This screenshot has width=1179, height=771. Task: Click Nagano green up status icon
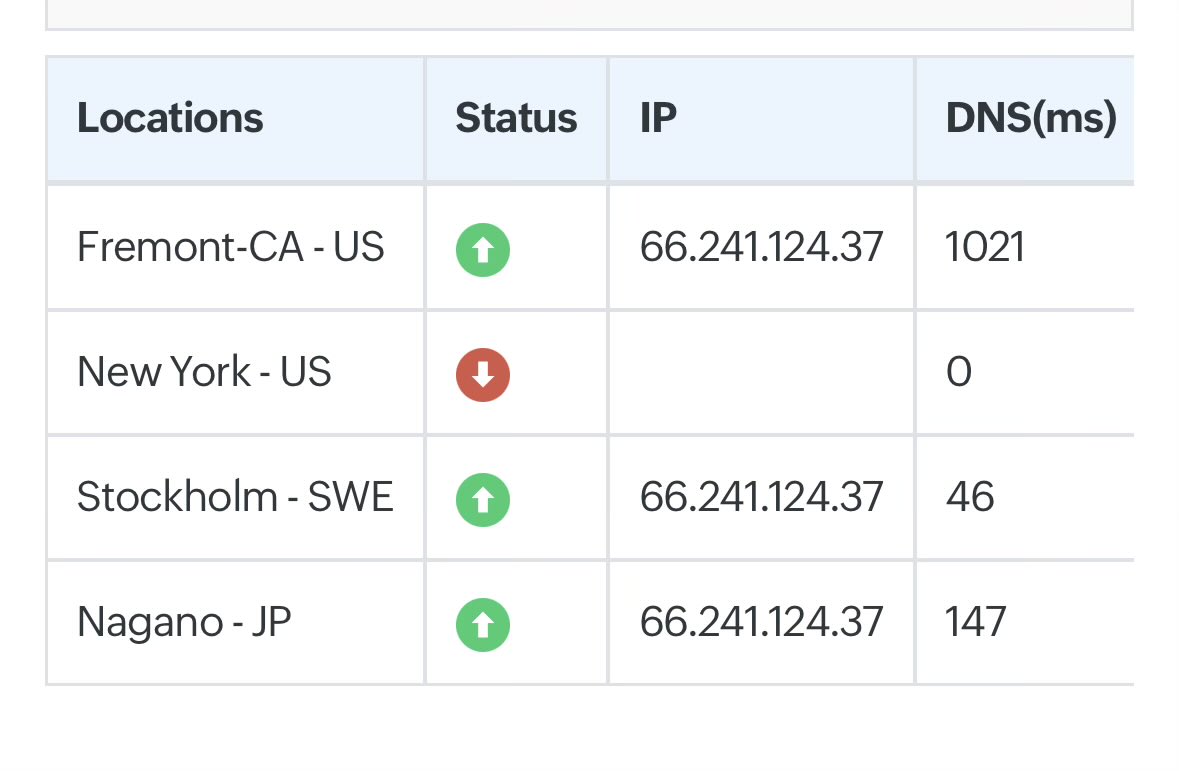click(x=483, y=624)
